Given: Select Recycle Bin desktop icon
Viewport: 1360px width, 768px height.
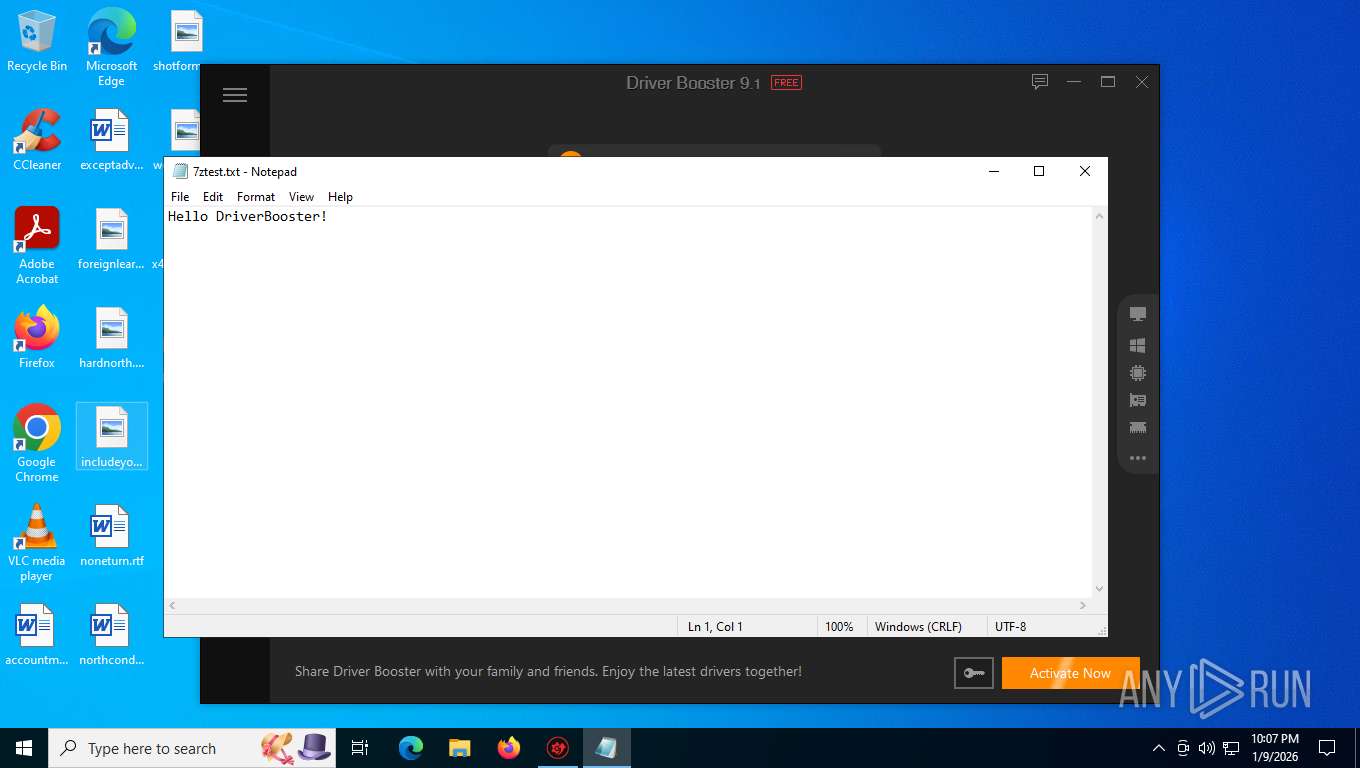Looking at the screenshot, I should click(37, 42).
